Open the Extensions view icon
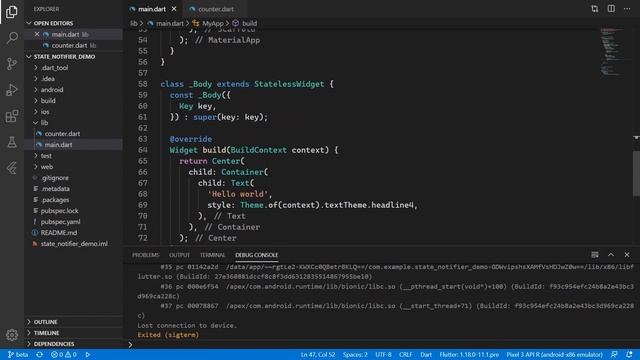The width and height of the screenshot is (640, 360). (x=12, y=116)
